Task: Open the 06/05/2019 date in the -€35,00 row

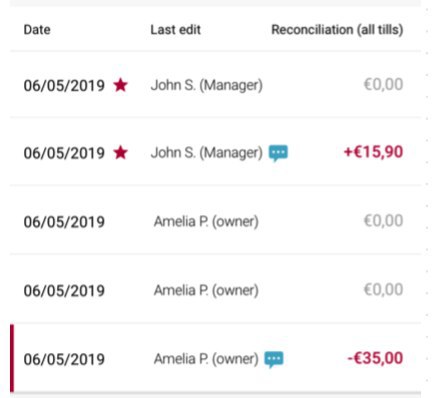Action: tap(64, 359)
